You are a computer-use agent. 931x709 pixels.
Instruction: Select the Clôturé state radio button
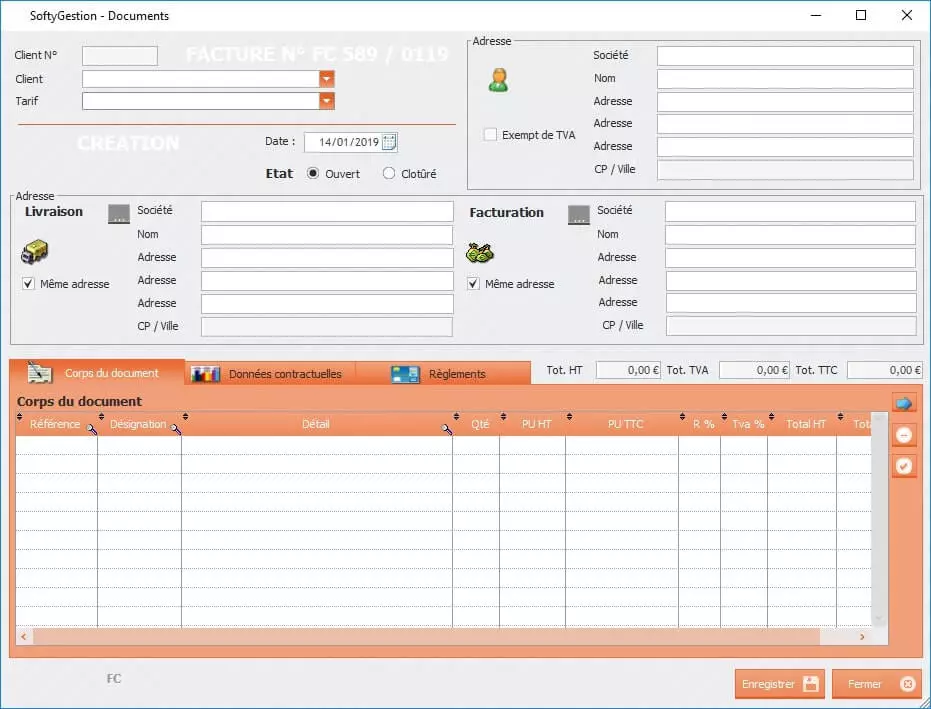[x=389, y=173]
